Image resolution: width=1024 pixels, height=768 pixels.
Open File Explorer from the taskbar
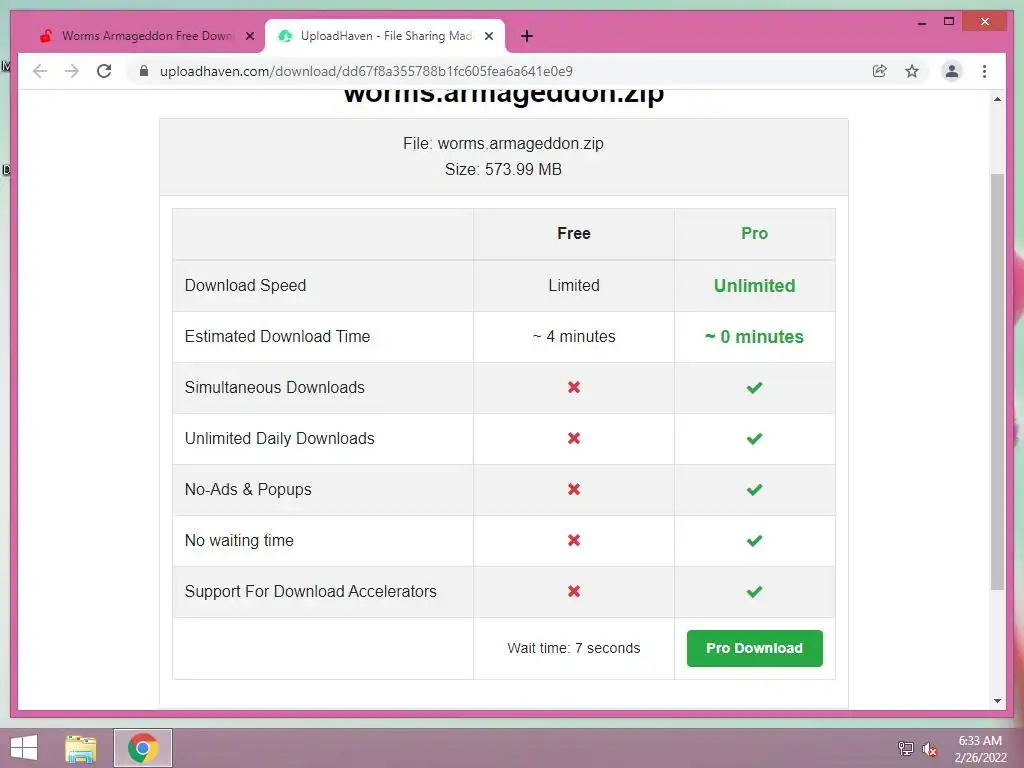pyautogui.click(x=81, y=748)
